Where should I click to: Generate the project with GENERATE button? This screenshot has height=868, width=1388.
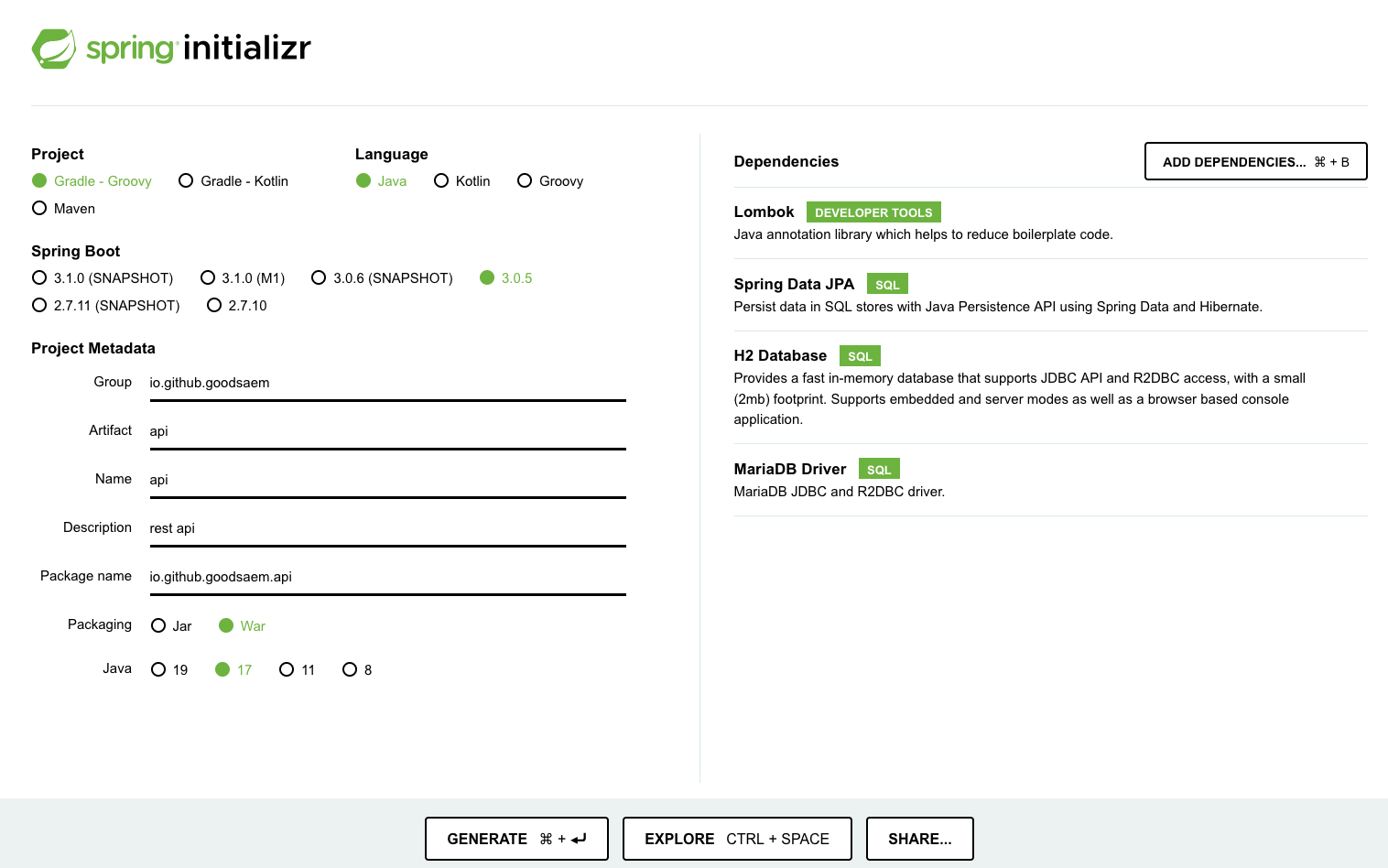[516, 839]
